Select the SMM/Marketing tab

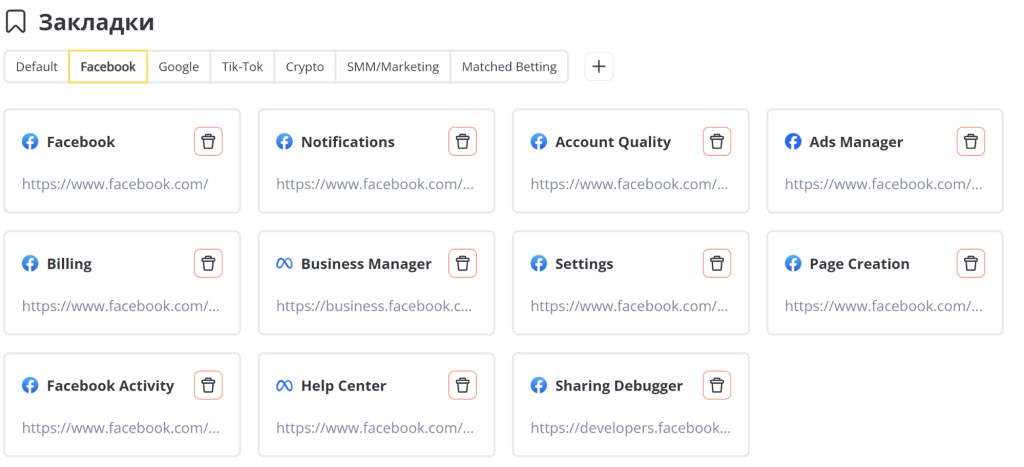click(393, 67)
